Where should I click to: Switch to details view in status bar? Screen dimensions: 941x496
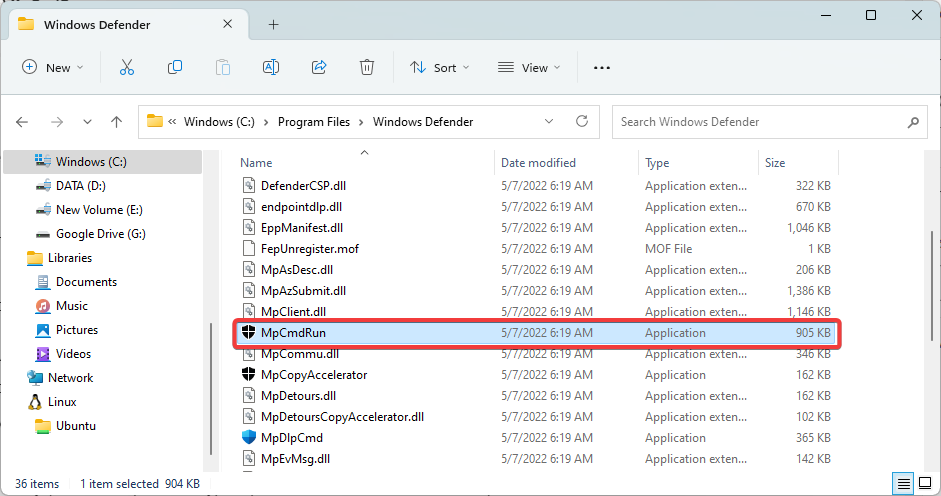point(903,483)
